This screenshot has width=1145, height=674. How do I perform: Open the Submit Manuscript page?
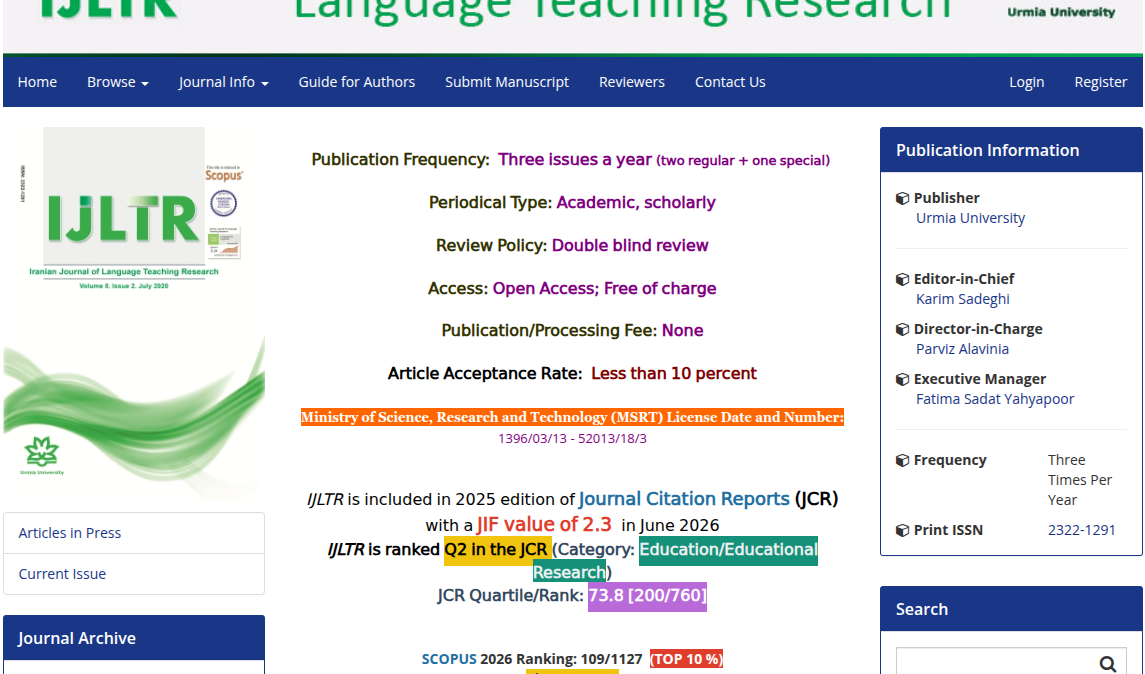[x=507, y=83]
